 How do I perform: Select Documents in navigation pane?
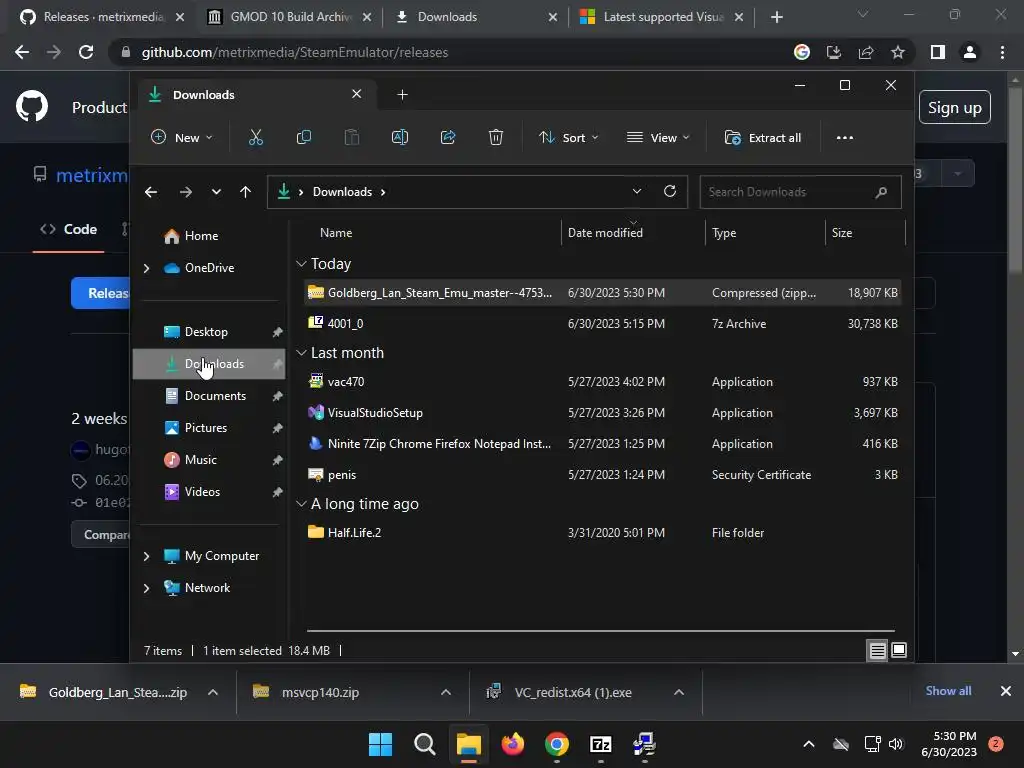209,396
